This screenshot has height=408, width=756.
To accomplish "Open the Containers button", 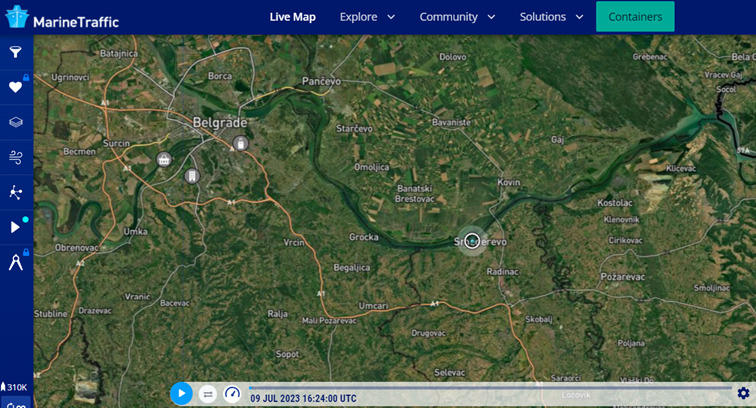I will 635,17.
